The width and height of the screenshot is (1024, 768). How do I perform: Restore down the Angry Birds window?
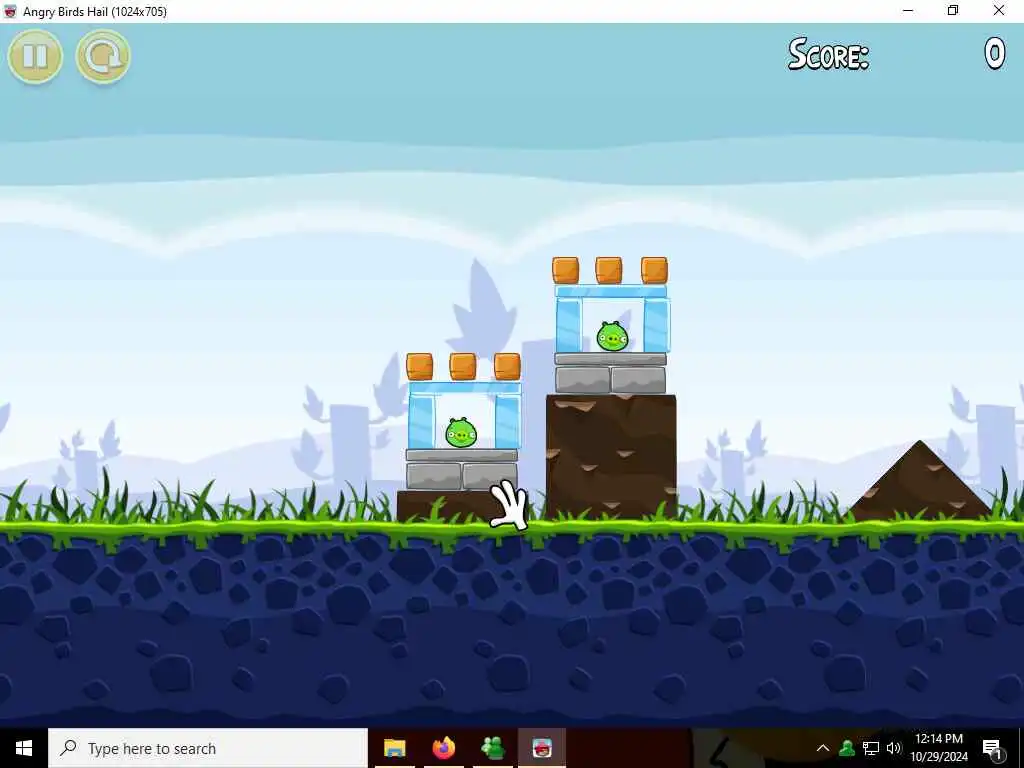point(953,11)
